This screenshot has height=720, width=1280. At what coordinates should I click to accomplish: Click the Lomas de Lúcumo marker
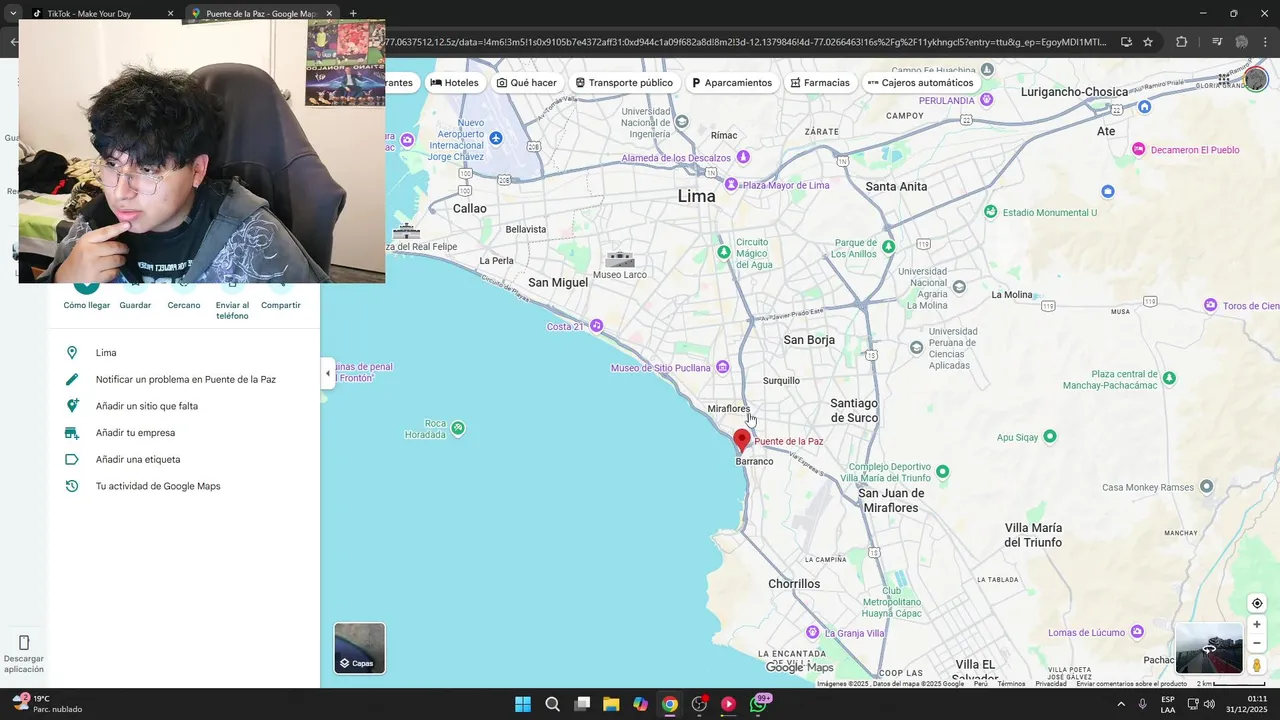(x=1138, y=632)
